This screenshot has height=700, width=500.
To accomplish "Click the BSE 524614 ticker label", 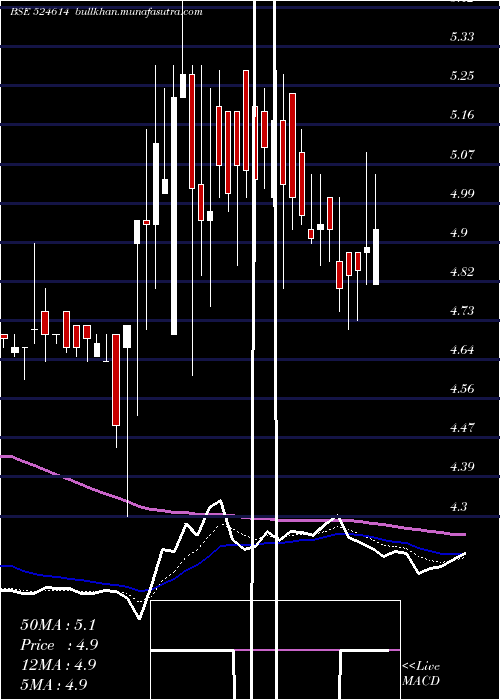I will click(39, 12).
